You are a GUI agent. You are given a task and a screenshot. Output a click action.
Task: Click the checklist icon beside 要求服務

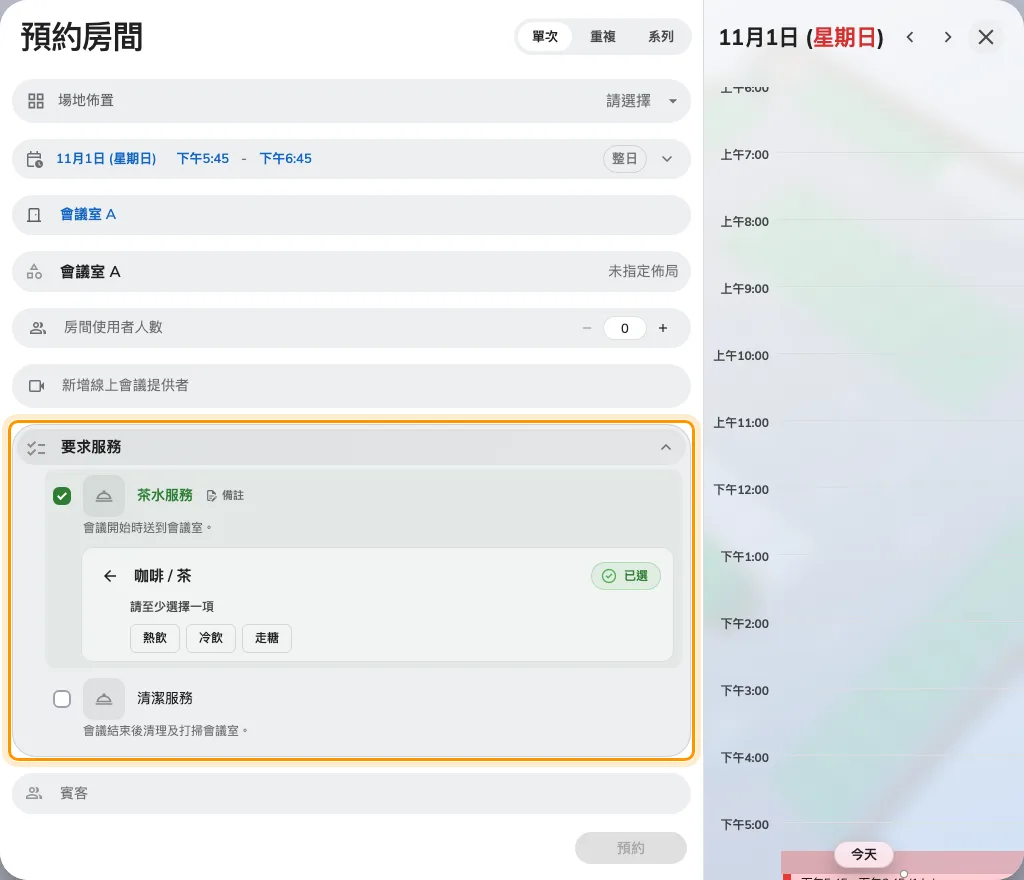[36, 448]
